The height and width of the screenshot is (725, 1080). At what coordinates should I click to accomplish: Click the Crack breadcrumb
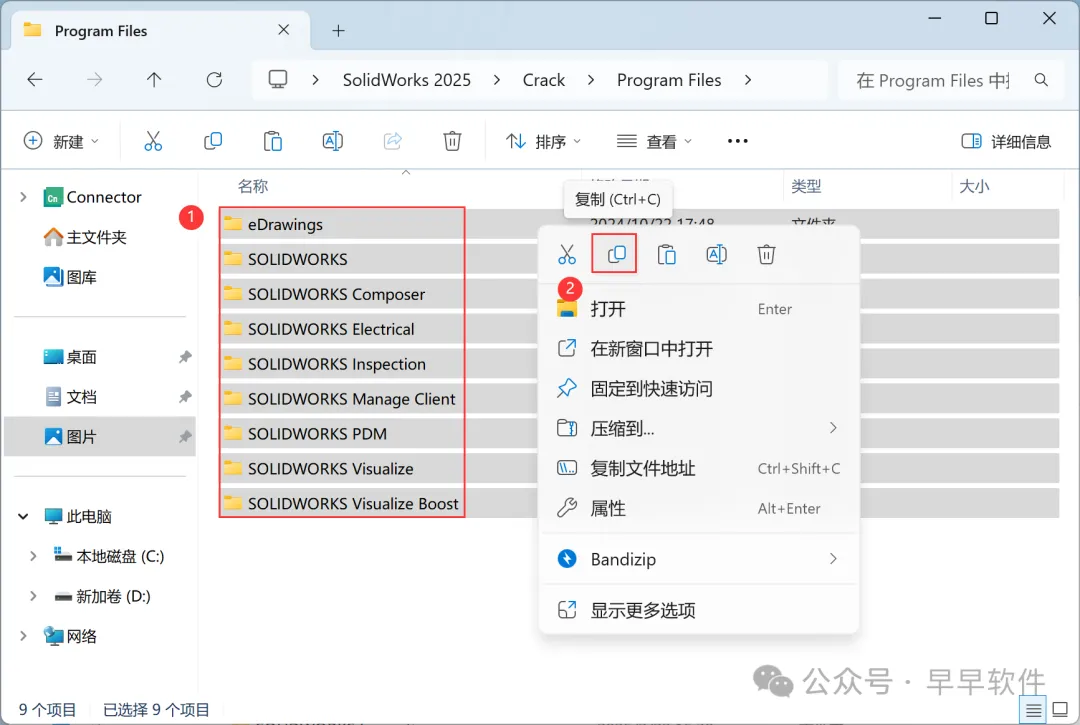(543, 80)
